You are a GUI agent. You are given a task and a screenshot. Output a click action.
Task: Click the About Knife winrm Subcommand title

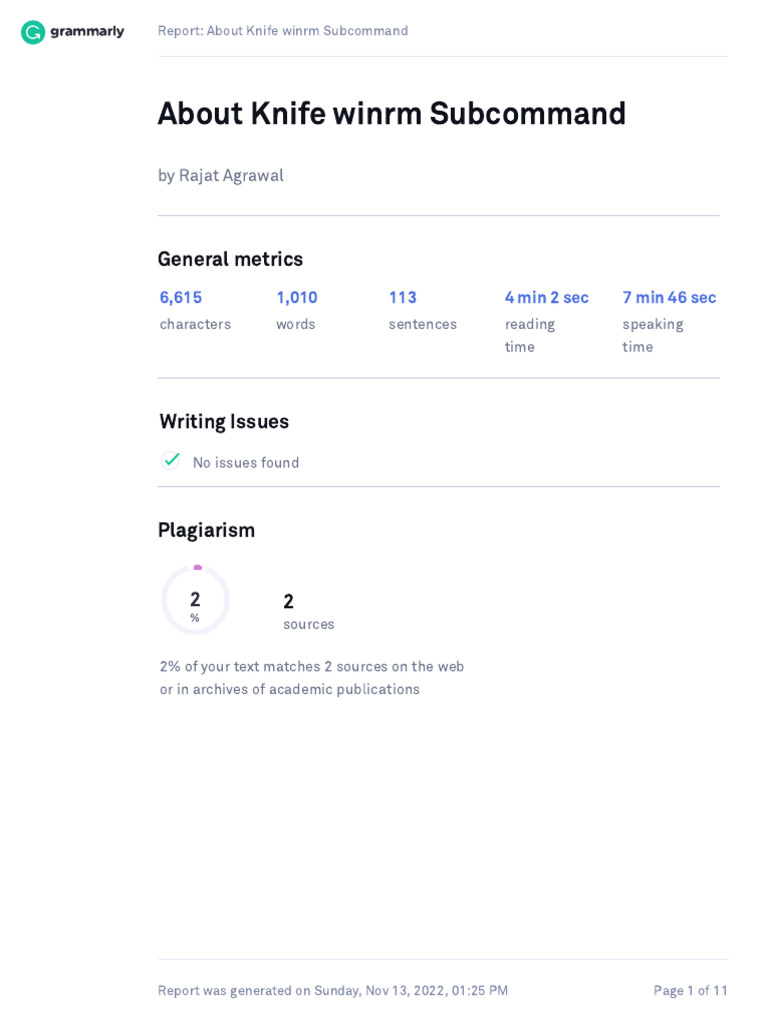(391, 114)
